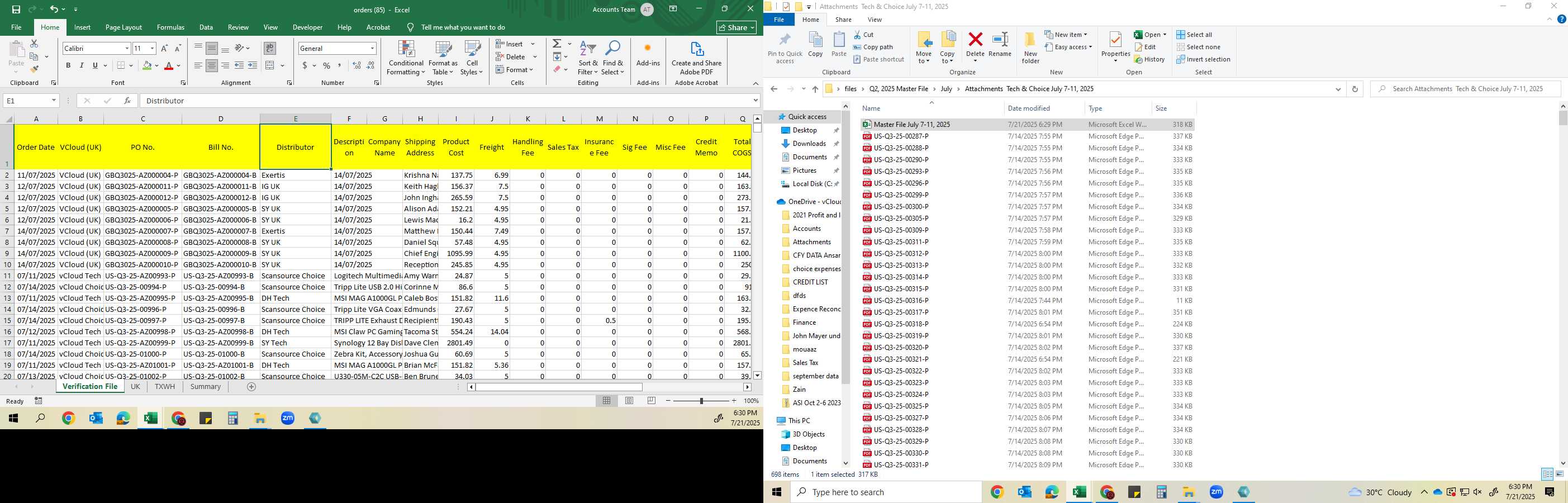
Task: Click Merge & Center icon
Action: [x=270, y=66]
